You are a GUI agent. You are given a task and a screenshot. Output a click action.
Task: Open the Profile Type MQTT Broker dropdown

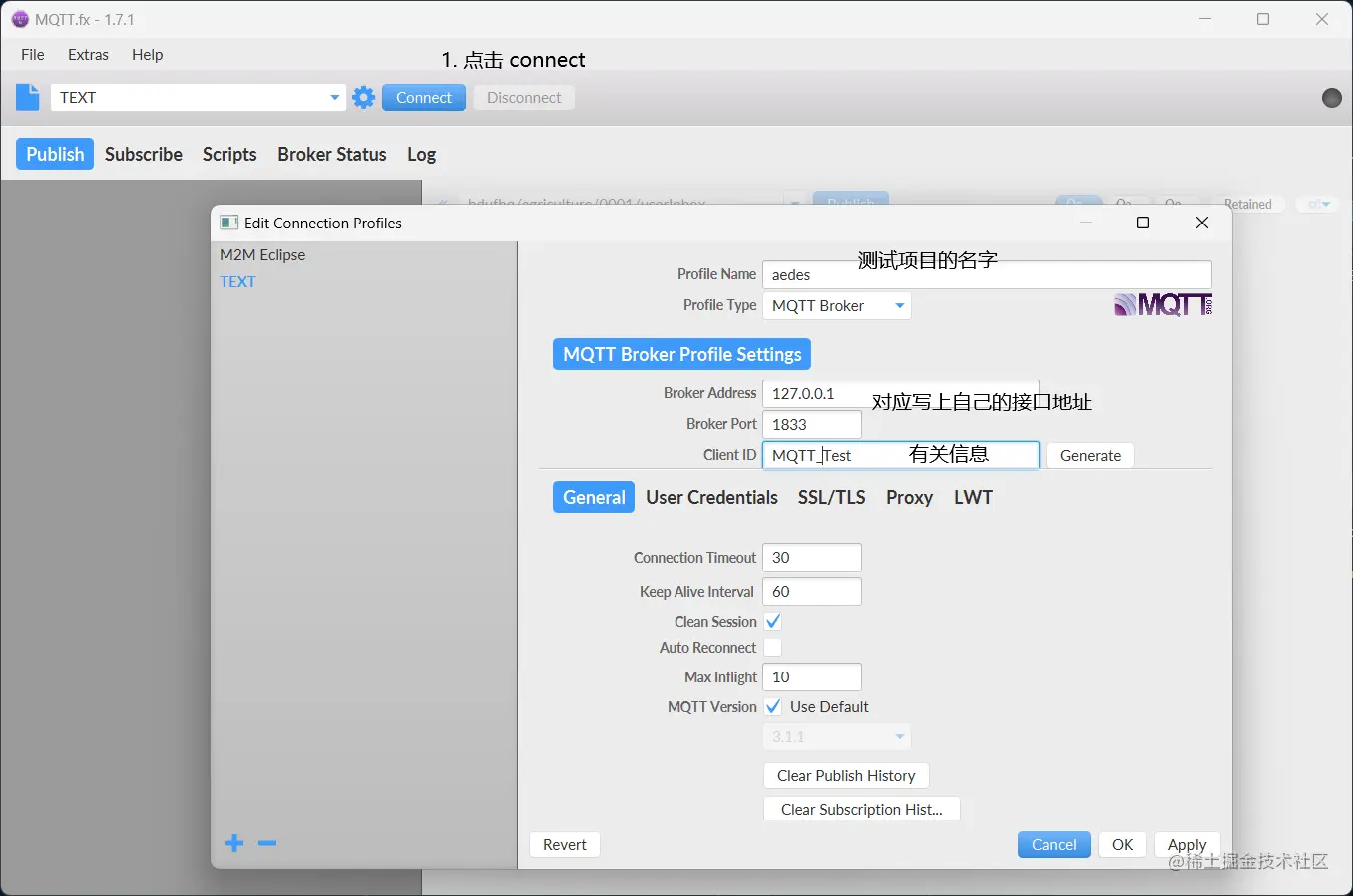[x=837, y=305]
